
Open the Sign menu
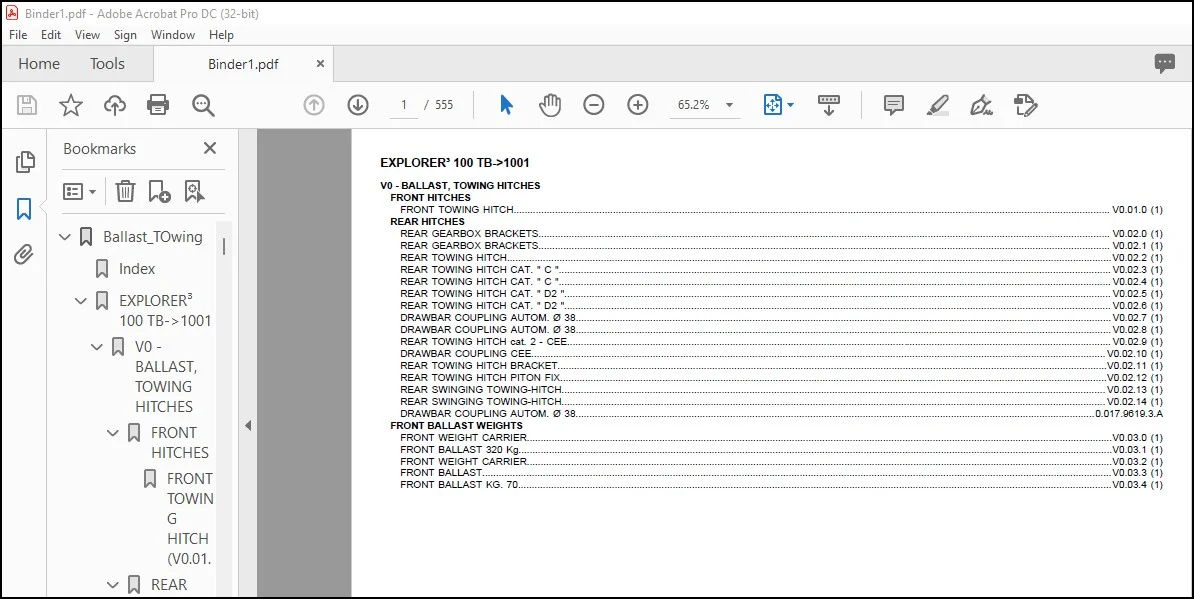tap(125, 35)
